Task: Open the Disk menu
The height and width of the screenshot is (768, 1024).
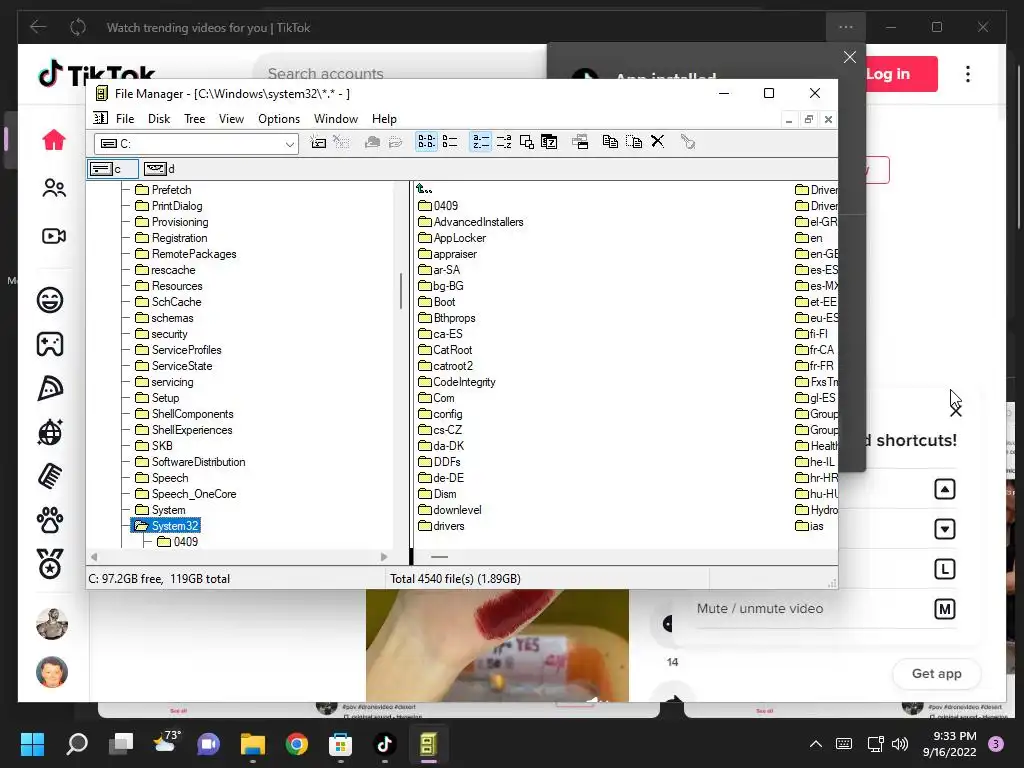Action: pyautogui.click(x=159, y=119)
